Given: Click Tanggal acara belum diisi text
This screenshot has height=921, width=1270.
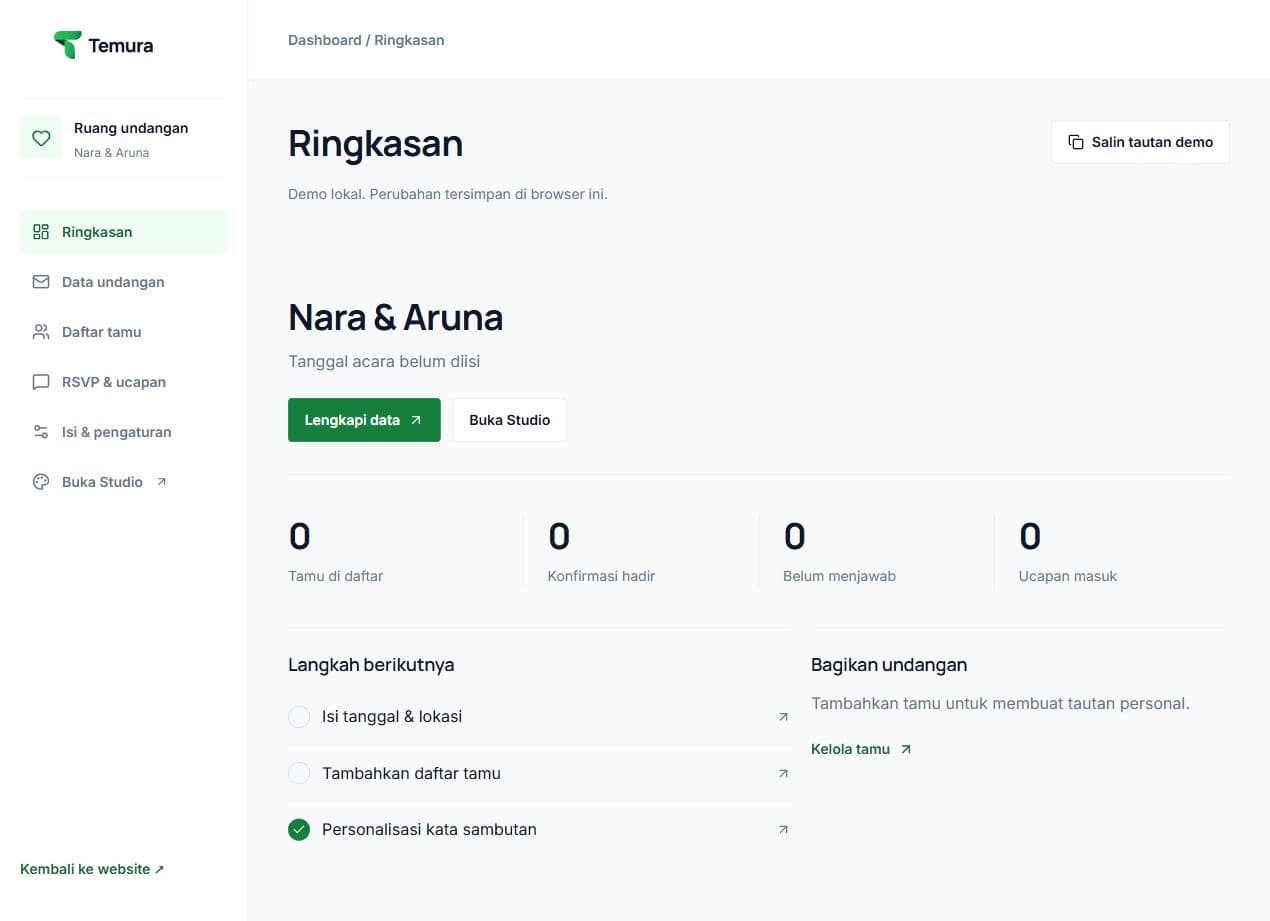Looking at the screenshot, I should click(x=384, y=361).
